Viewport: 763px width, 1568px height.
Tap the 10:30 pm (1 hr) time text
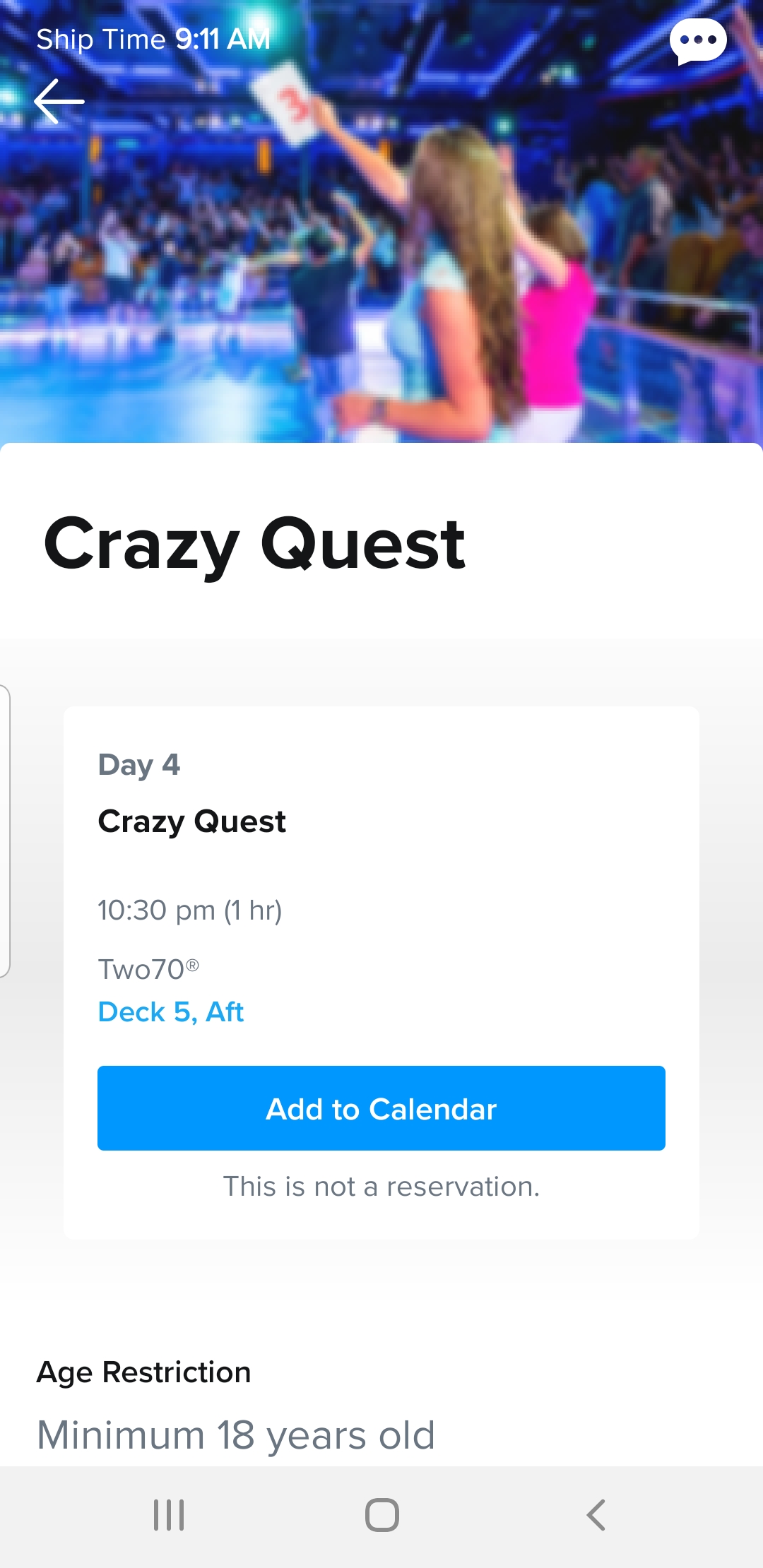(x=190, y=910)
